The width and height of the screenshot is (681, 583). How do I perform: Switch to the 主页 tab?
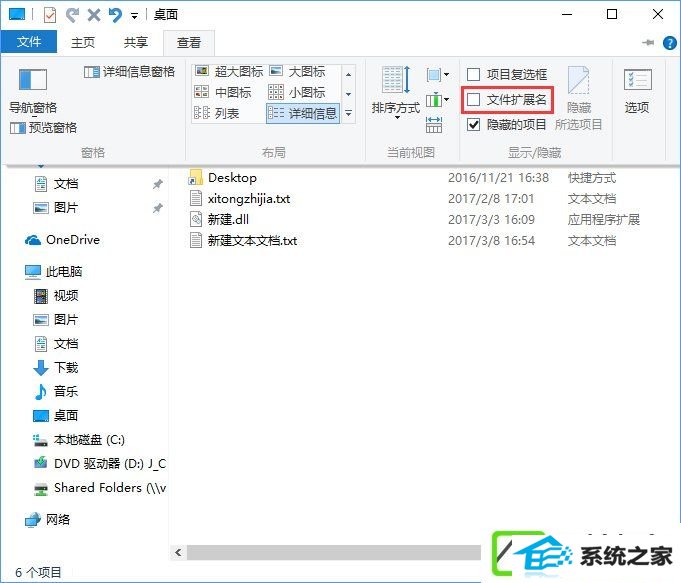click(83, 43)
